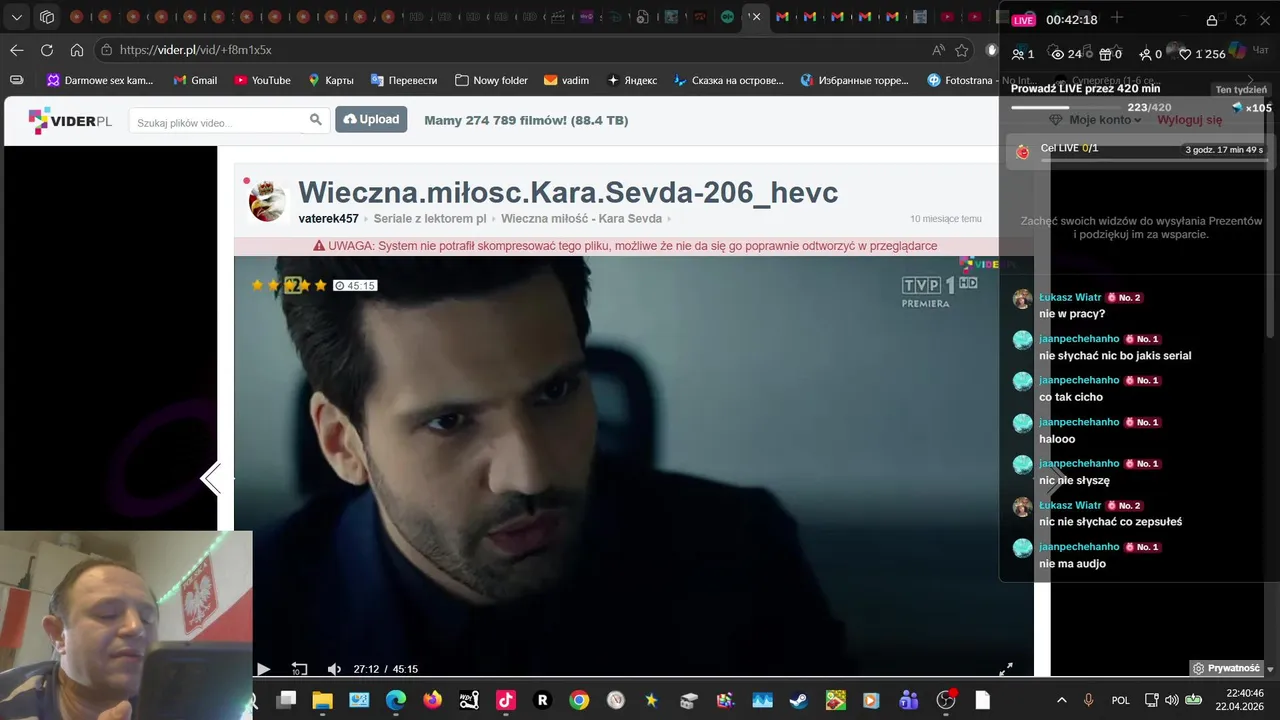
Task: Open the Избранные торре bookmark
Action: (x=855, y=80)
